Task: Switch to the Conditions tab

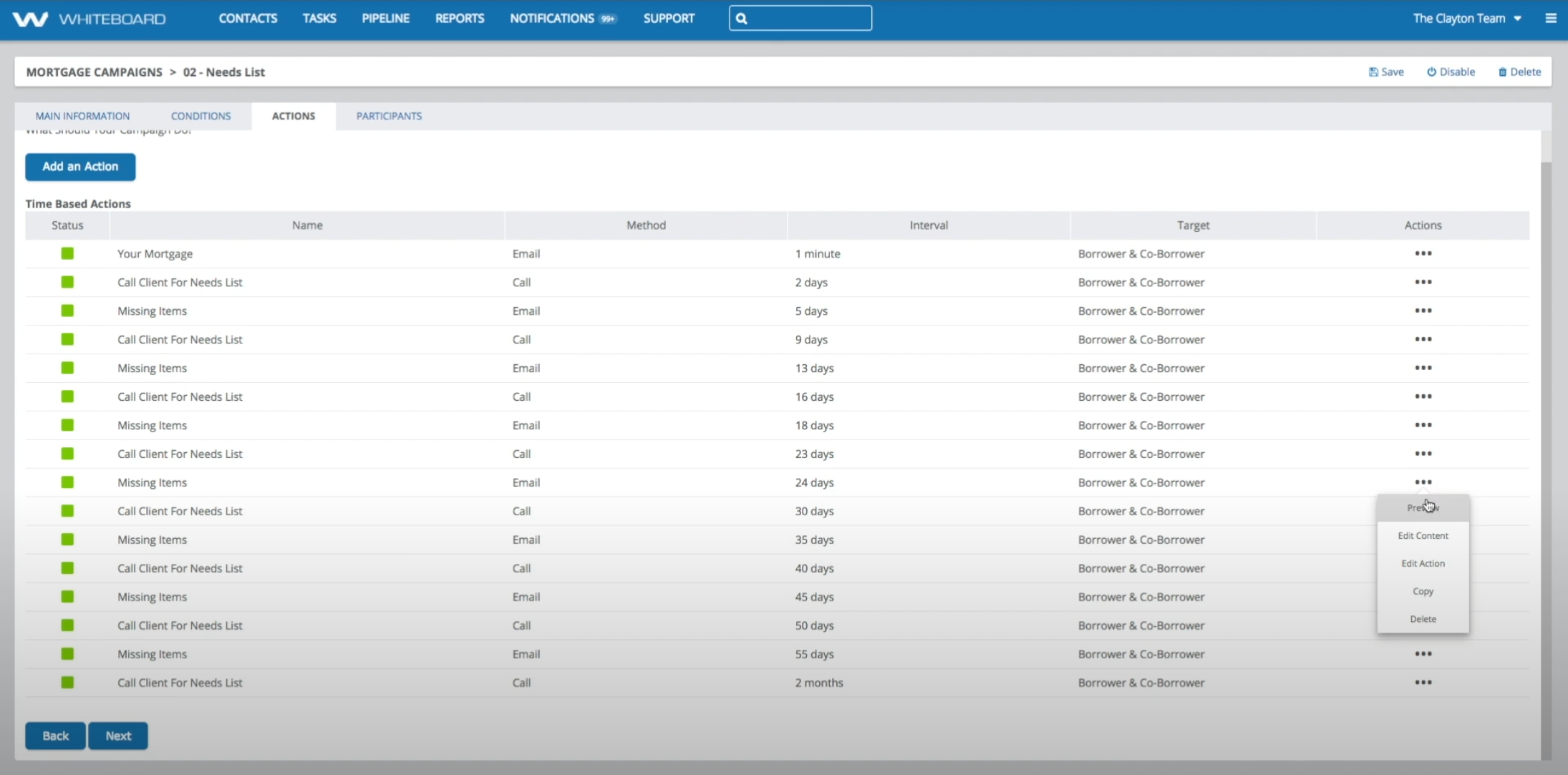Action: coord(200,116)
